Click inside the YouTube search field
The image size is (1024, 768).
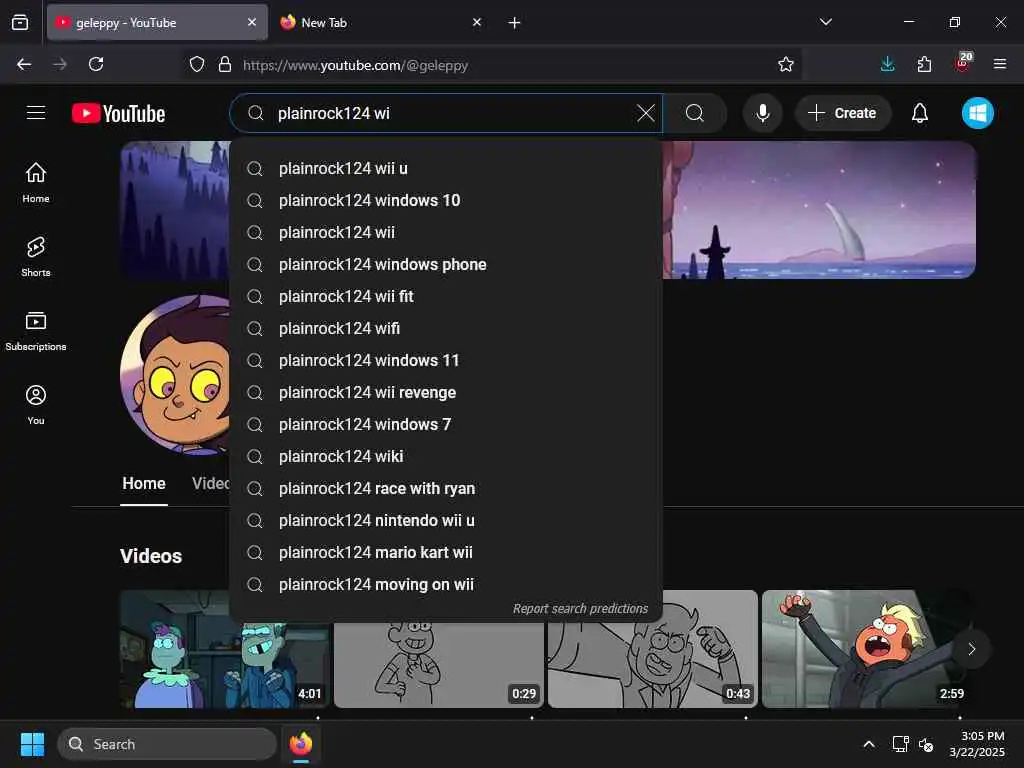pyautogui.click(x=444, y=114)
